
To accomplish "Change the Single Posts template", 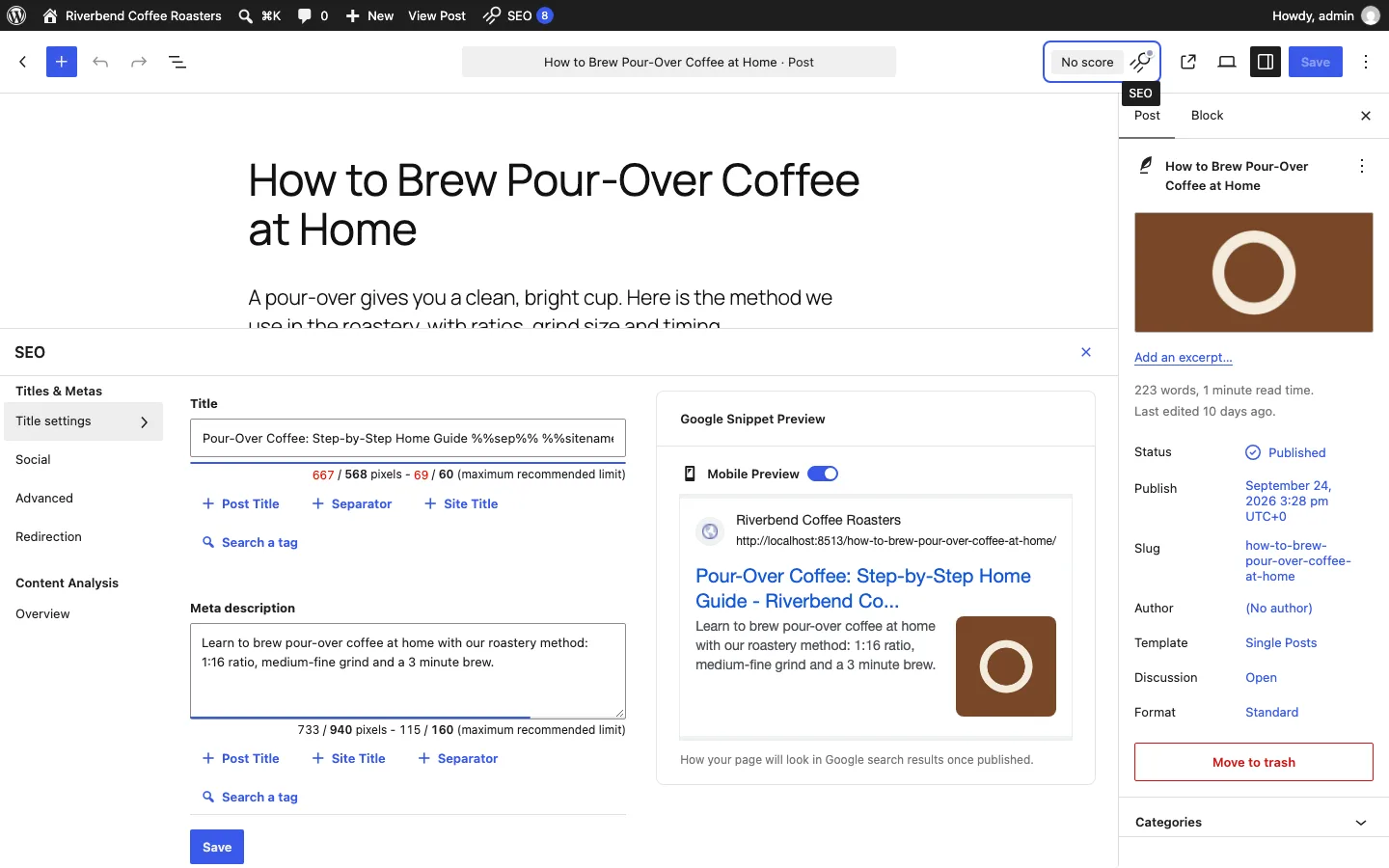I will 1281,643.
